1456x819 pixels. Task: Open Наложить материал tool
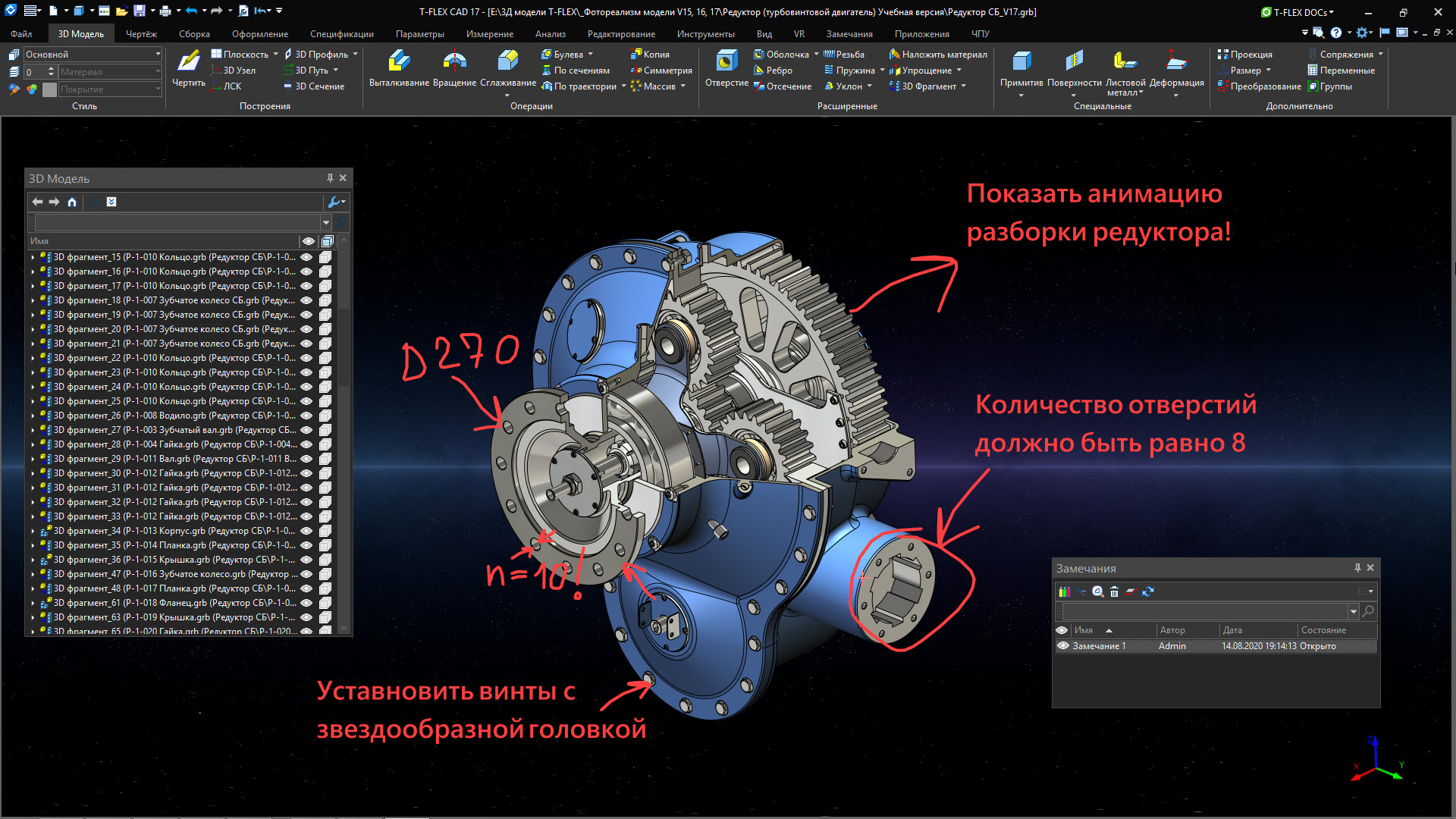point(938,54)
